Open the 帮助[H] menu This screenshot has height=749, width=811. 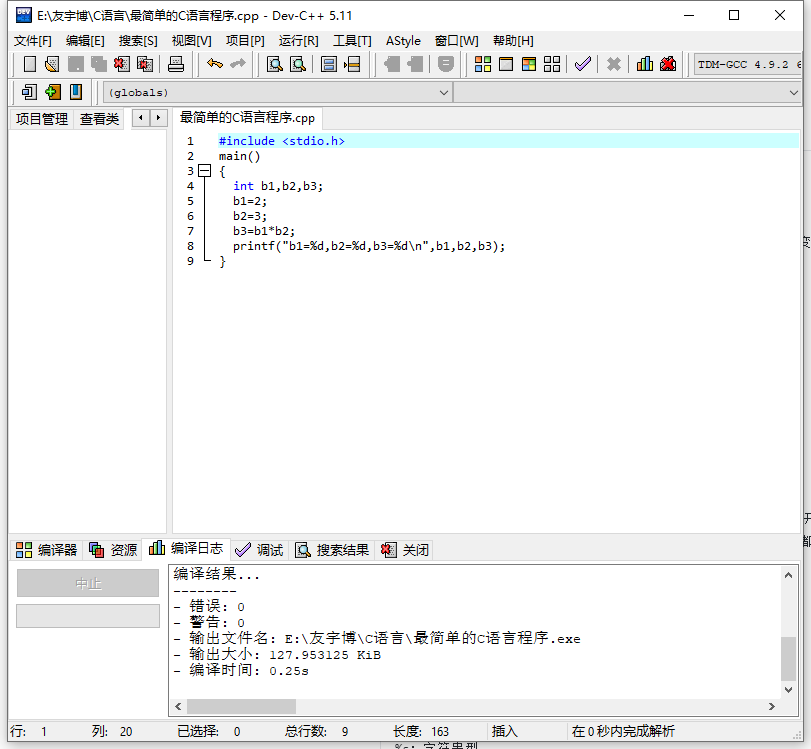[513, 41]
